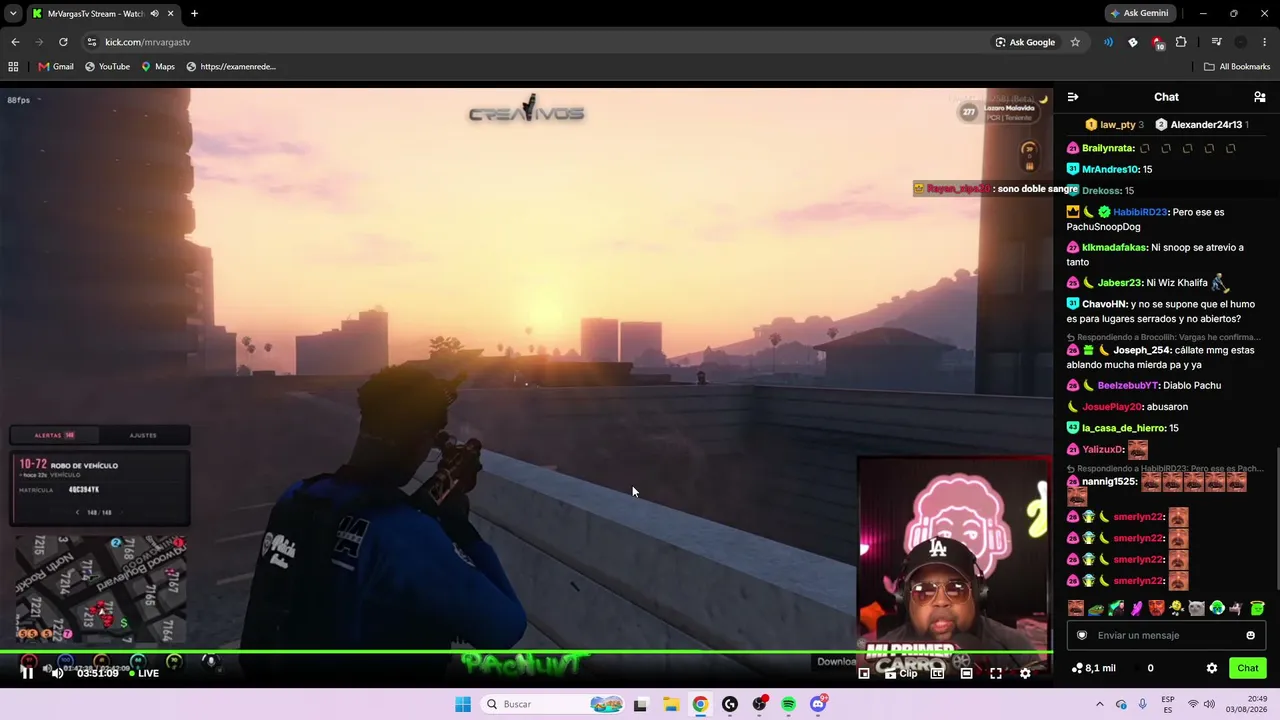Click the Ask Gemini button
The image size is (1280, 720).
(1139, 13)
